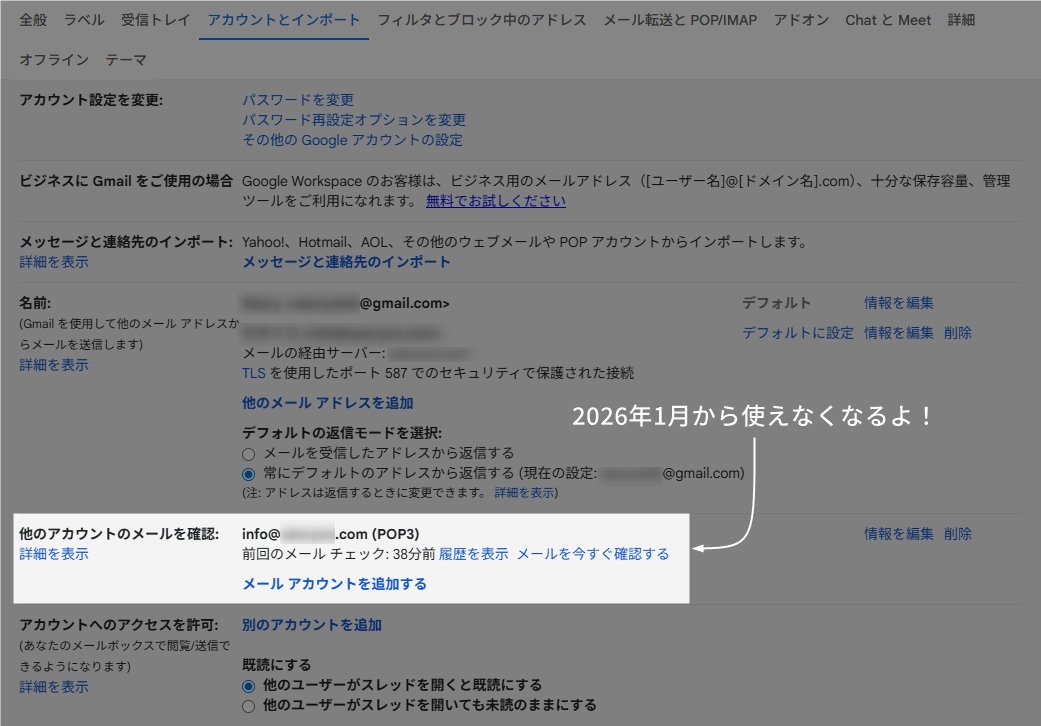Select 他のユーザーがスレッドを開くと既読にする radio
This screenshot has height=726, width=1041.
pos(248,686)
